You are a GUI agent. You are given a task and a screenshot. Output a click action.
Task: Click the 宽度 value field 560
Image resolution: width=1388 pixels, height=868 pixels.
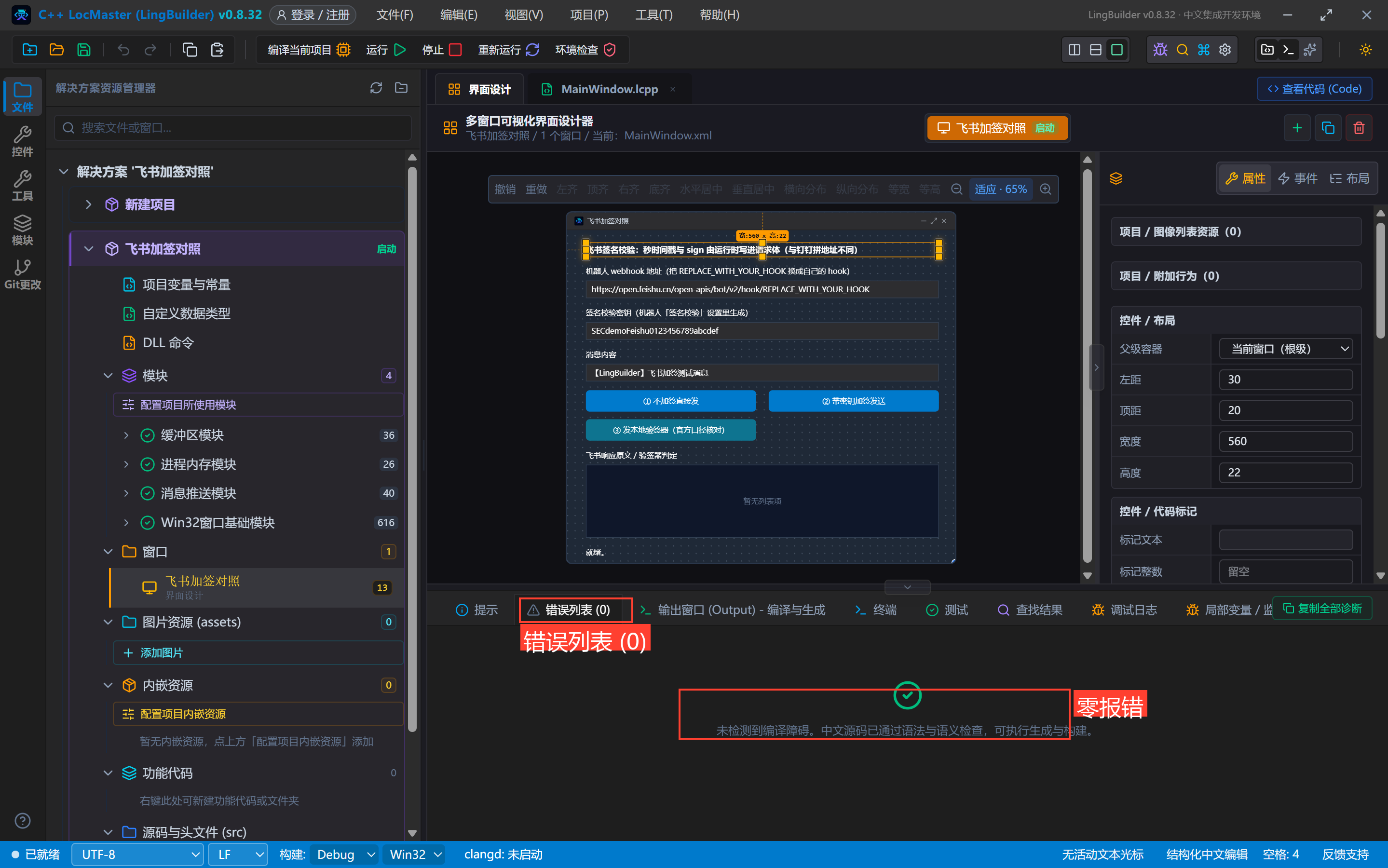tap(1286, 441)
